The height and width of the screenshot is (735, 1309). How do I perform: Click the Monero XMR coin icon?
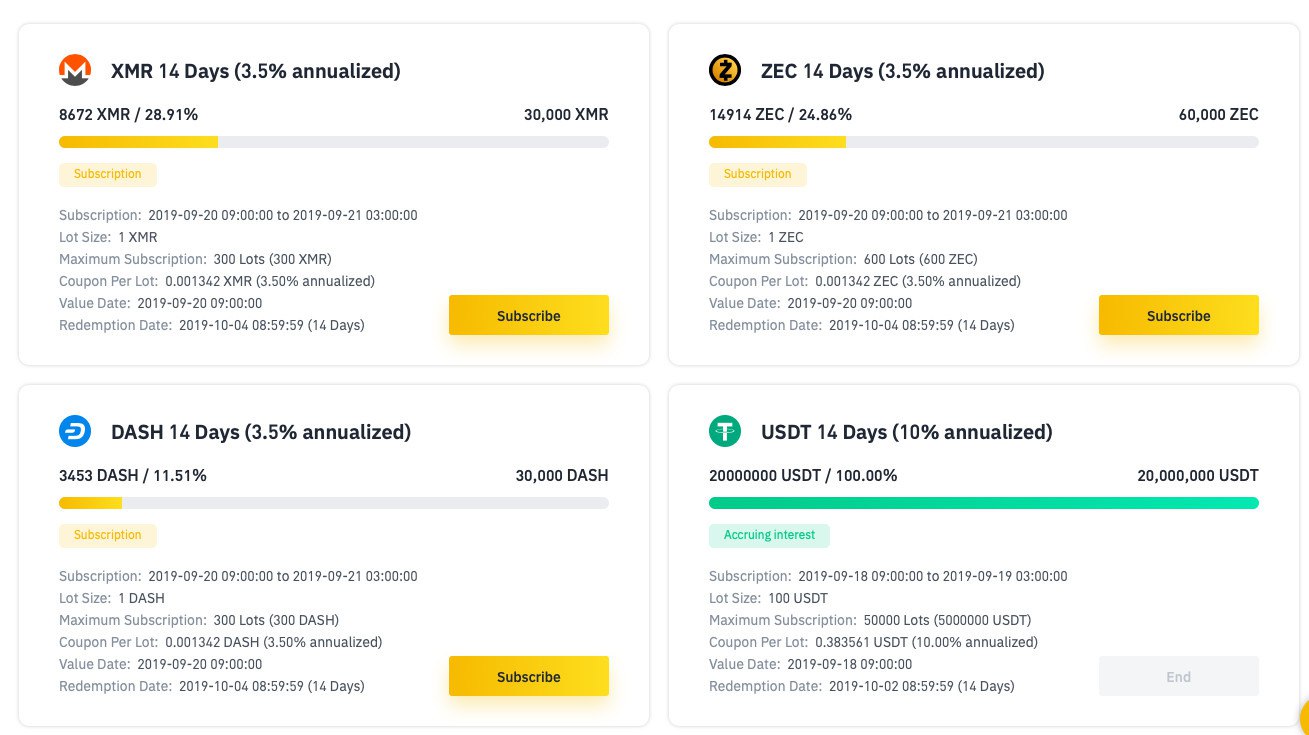pyautogui.click(x=75, y=70)
